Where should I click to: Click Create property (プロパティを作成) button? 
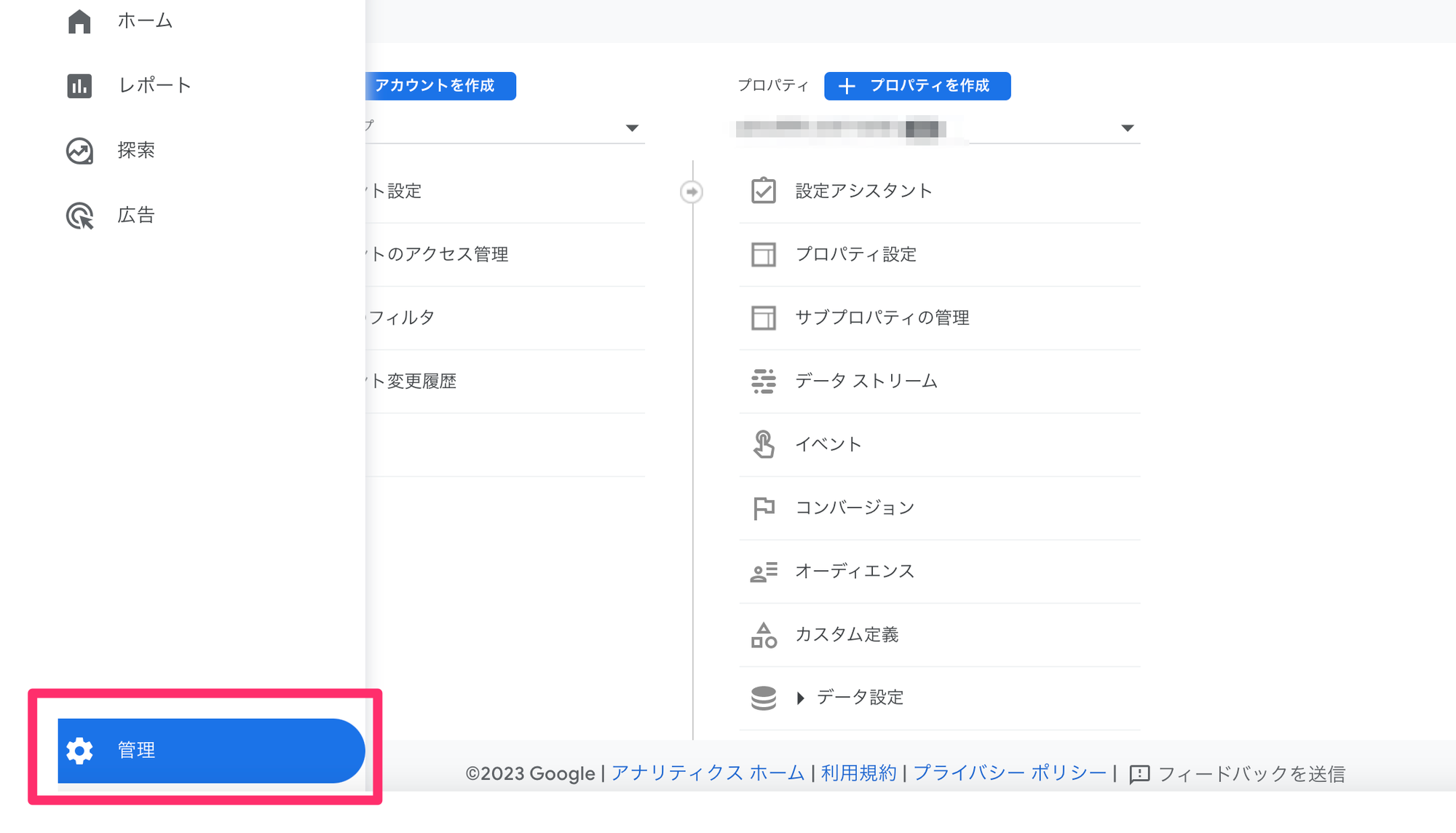(x=917, y=86)
